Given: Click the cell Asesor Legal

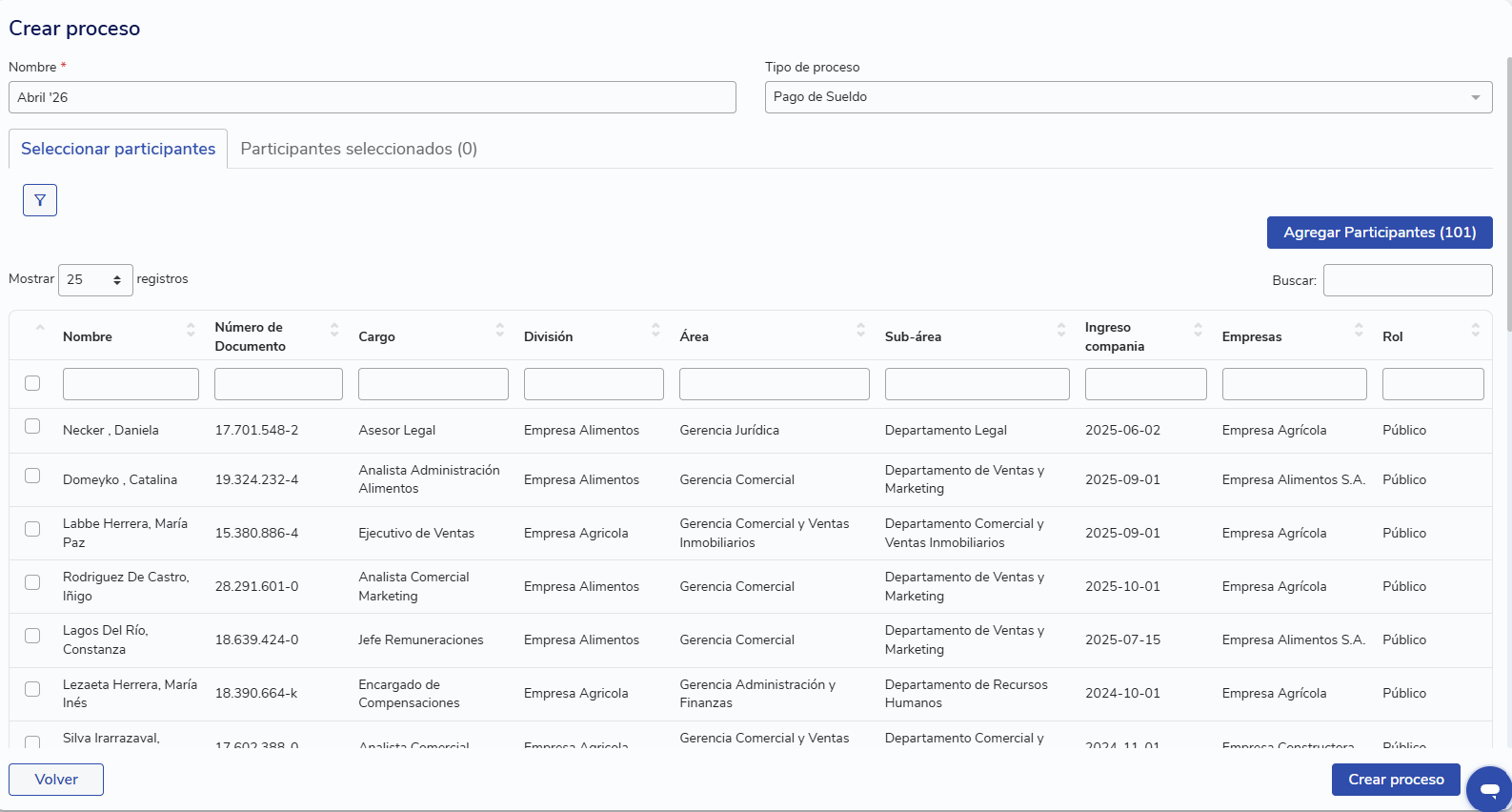Looking at the screenshot, I should (x=396, y=431).
